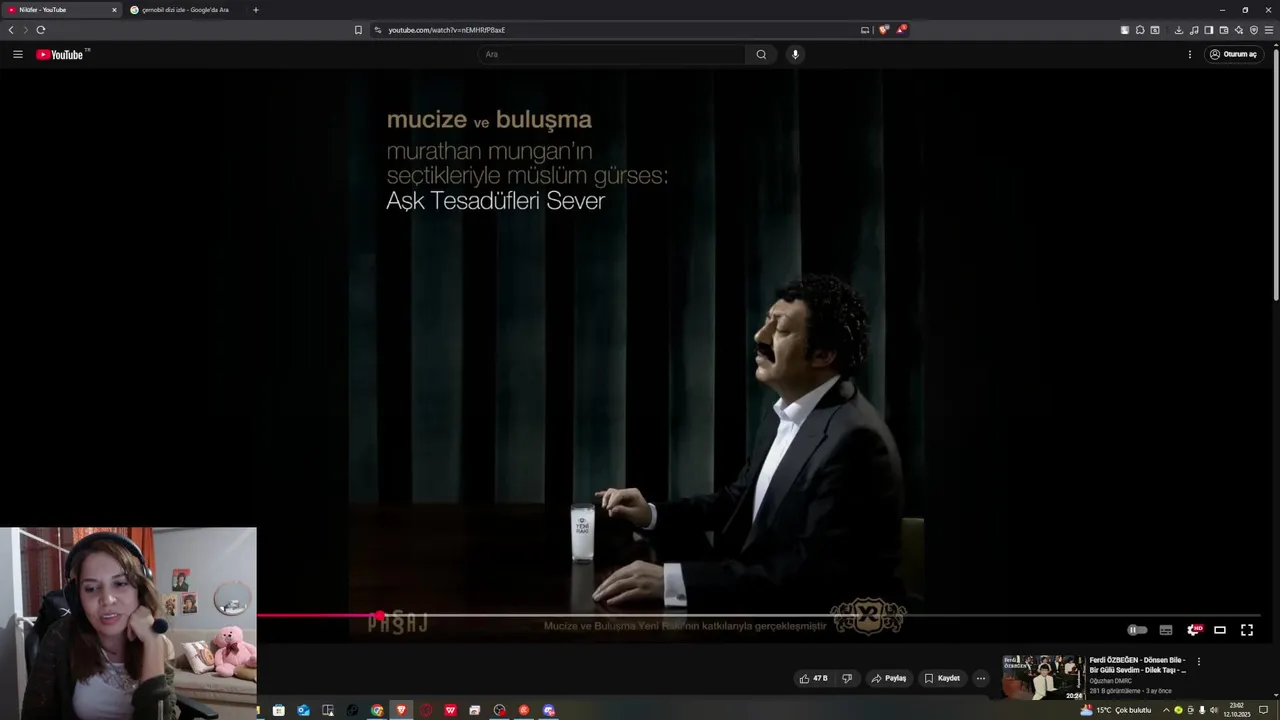This screenshot has width=1280, height=720.
Task: Click the Oturum aç sign-in button
Action: (x=1233, y=54)
